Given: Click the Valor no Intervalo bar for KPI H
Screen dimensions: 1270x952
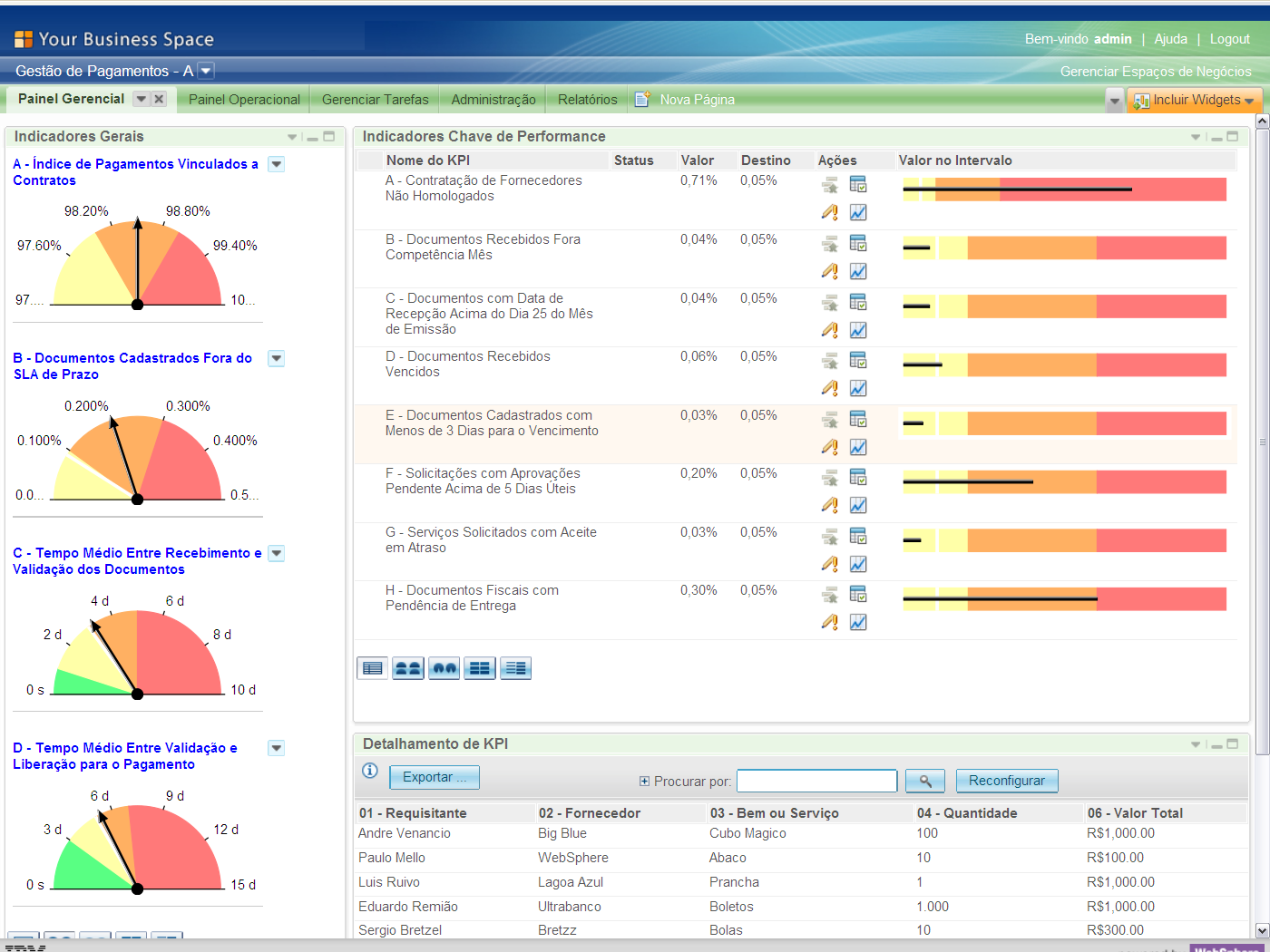Looking at the screenshot, I should [1064, 598].
